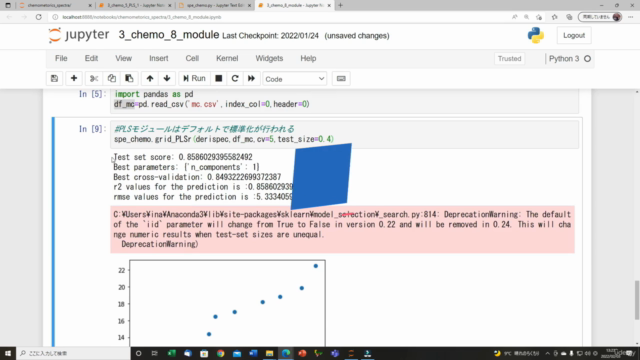Run the selected cell
This screenshot has height=360, width=640.
(194, 78)
